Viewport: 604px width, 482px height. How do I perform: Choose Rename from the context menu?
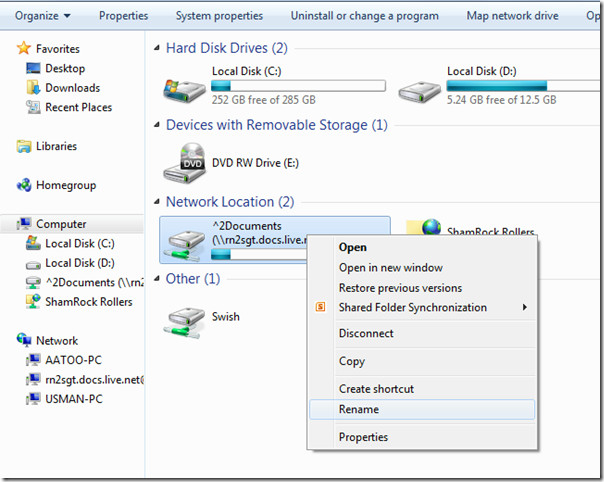(x=359, y=410)
